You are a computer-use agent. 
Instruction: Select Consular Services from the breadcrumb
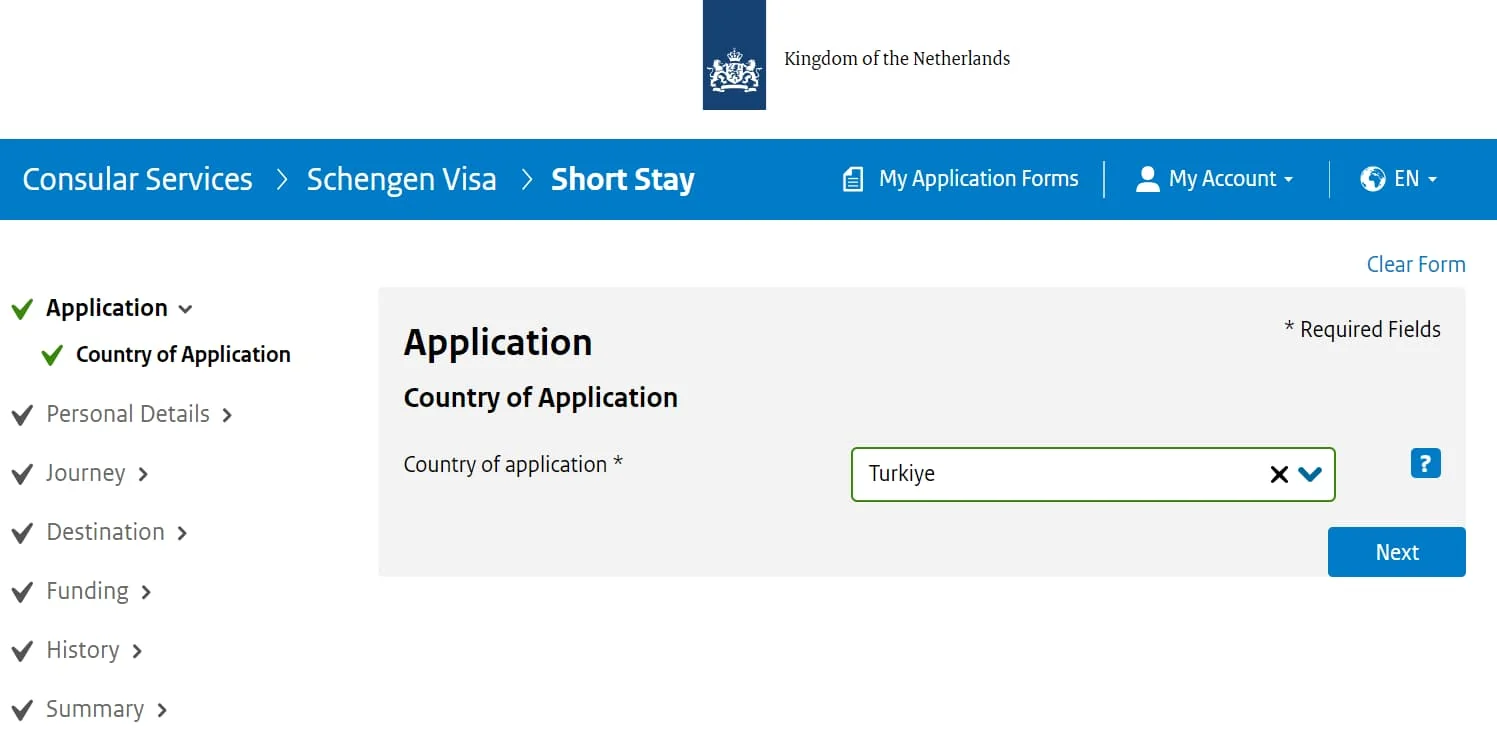click(137, 178)
